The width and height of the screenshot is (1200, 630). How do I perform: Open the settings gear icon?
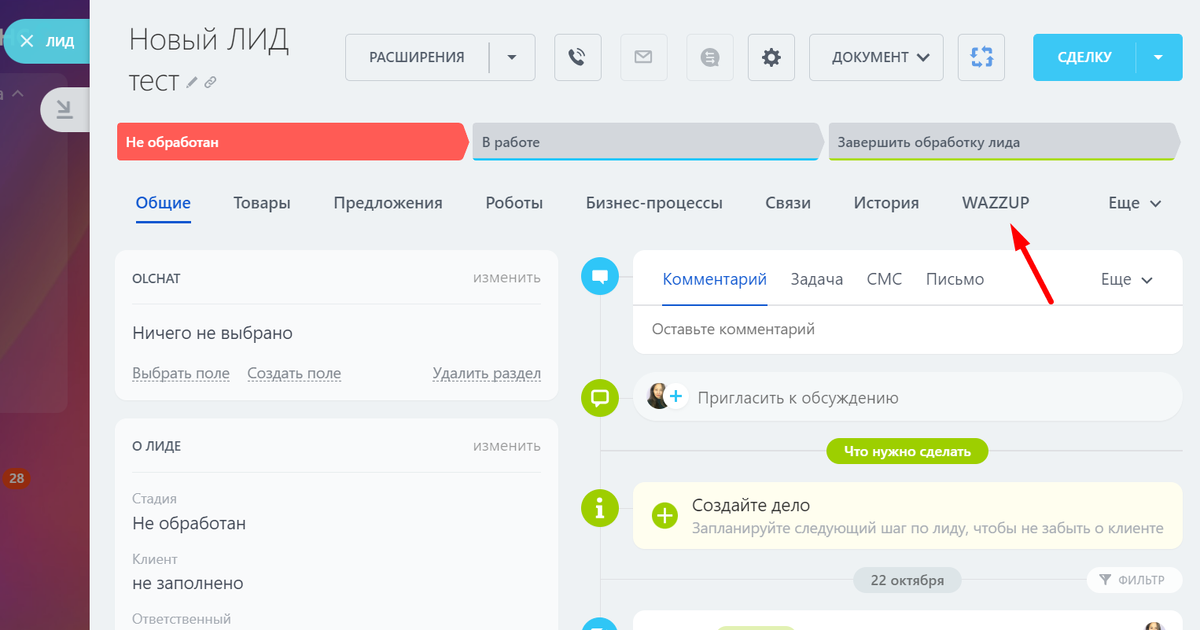click(x=770, y=57)
